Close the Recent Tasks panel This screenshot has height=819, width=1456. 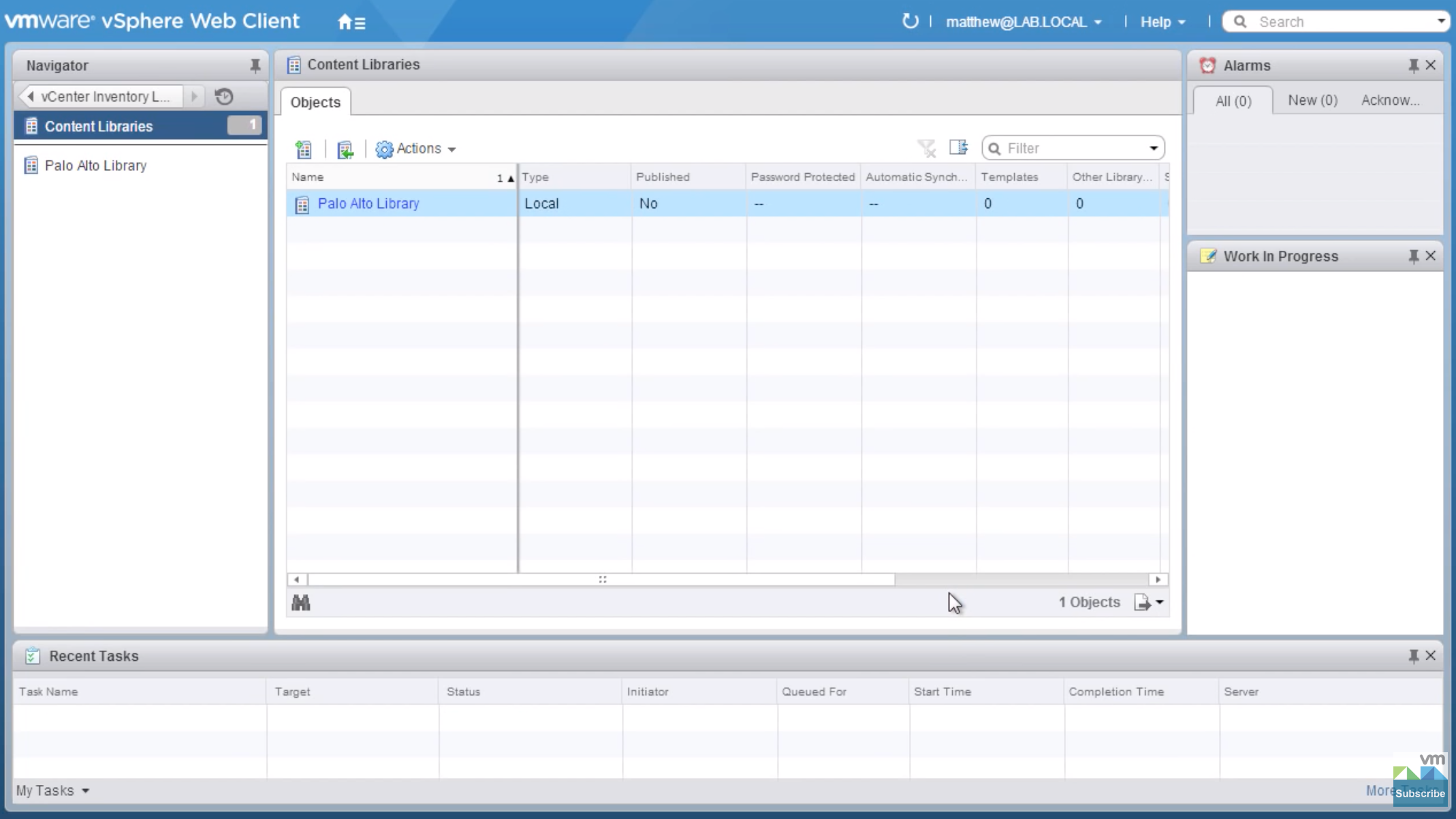[1431, 655]
